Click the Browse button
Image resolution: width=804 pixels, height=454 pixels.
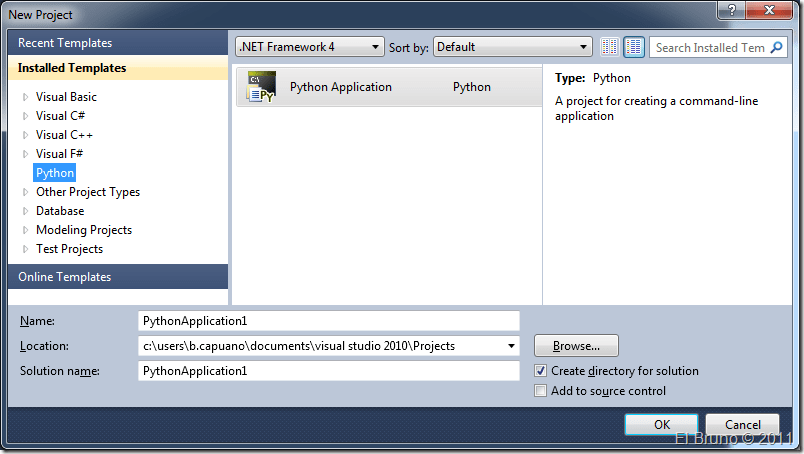pos(575,346)
